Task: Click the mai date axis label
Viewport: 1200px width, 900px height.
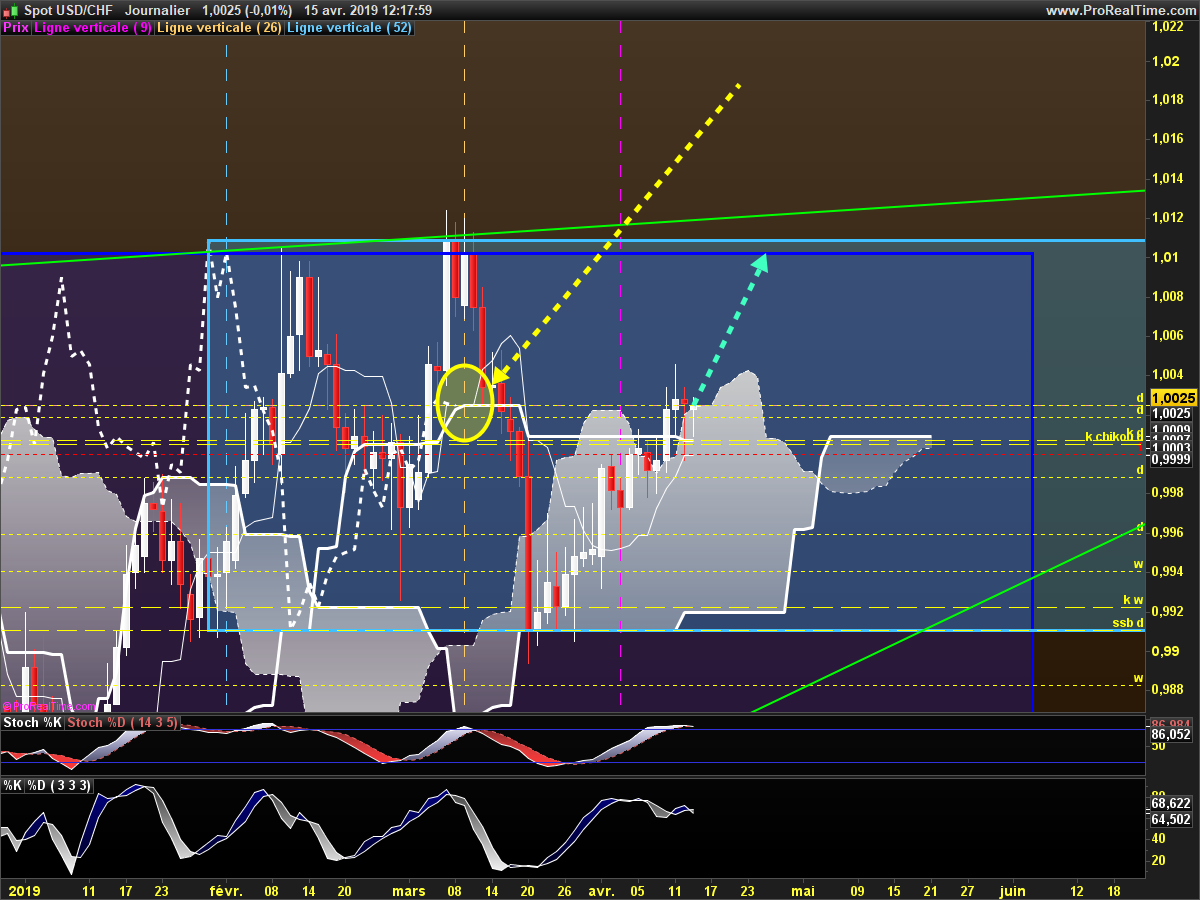Action: (804, 889)
